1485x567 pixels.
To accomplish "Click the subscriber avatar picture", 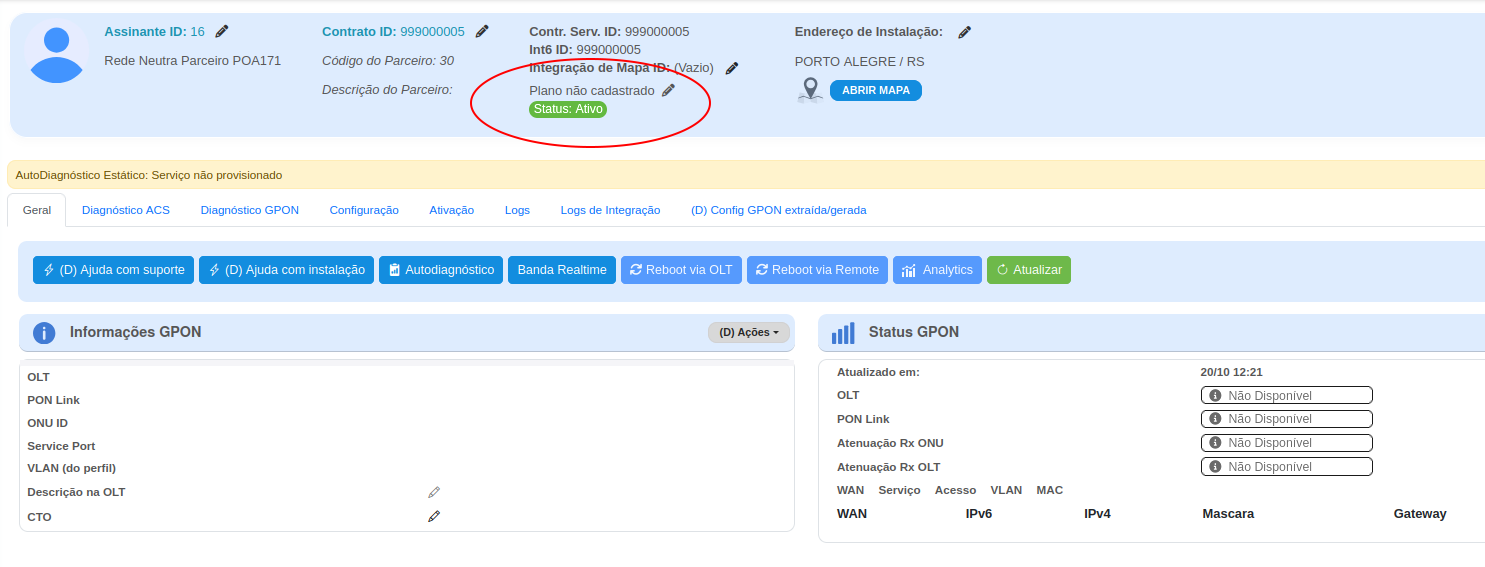I will [x=57, y=55].
